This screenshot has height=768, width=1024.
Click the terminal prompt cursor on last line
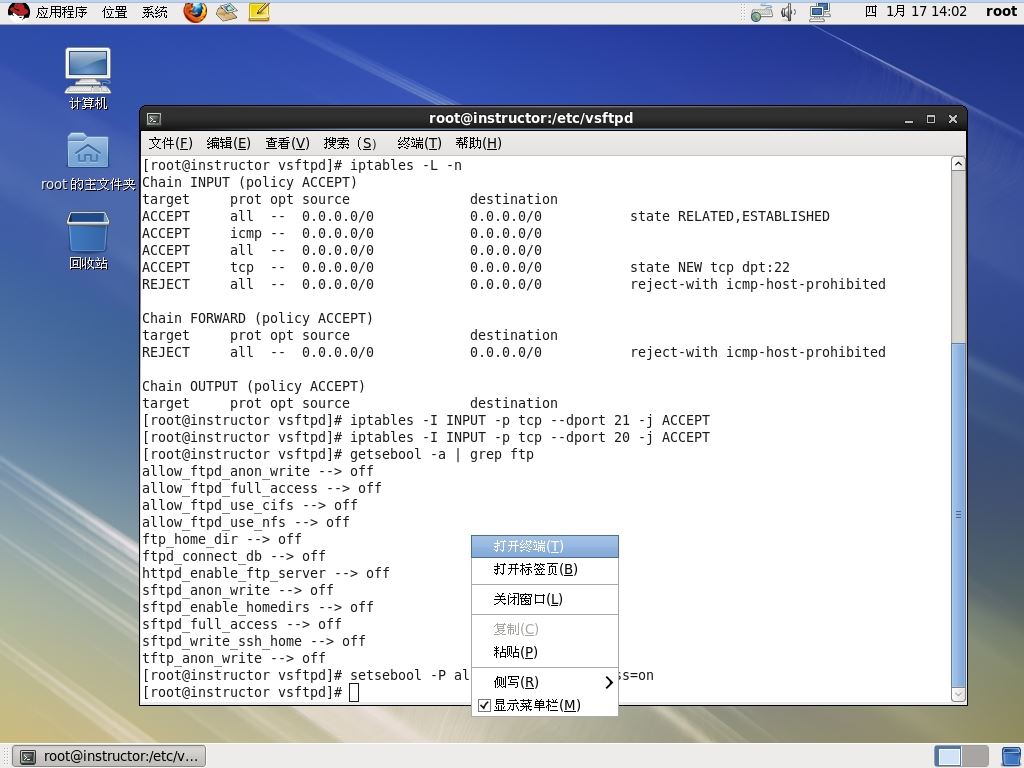354,692
